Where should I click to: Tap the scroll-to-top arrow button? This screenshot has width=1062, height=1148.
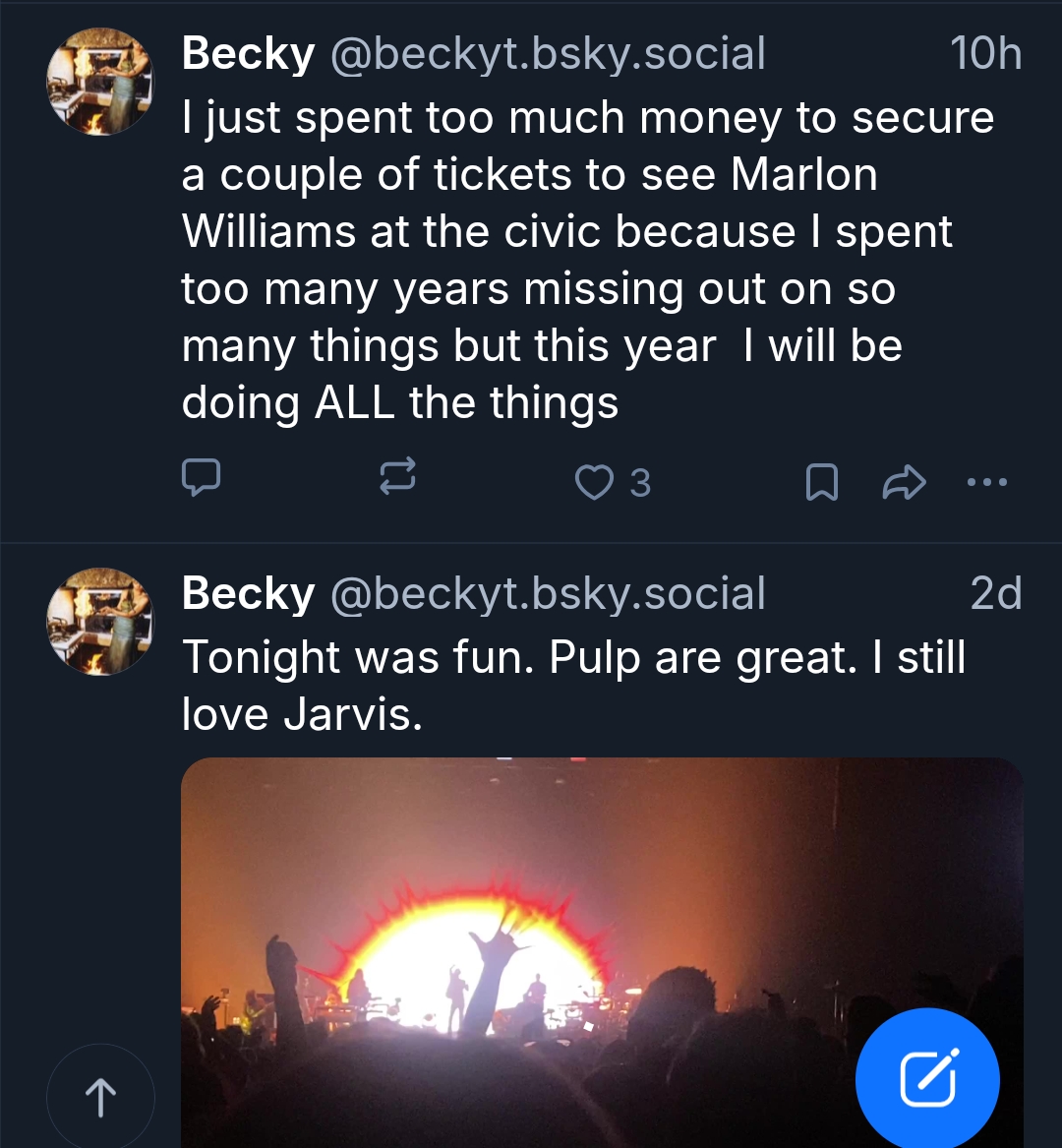[100, 1097]
